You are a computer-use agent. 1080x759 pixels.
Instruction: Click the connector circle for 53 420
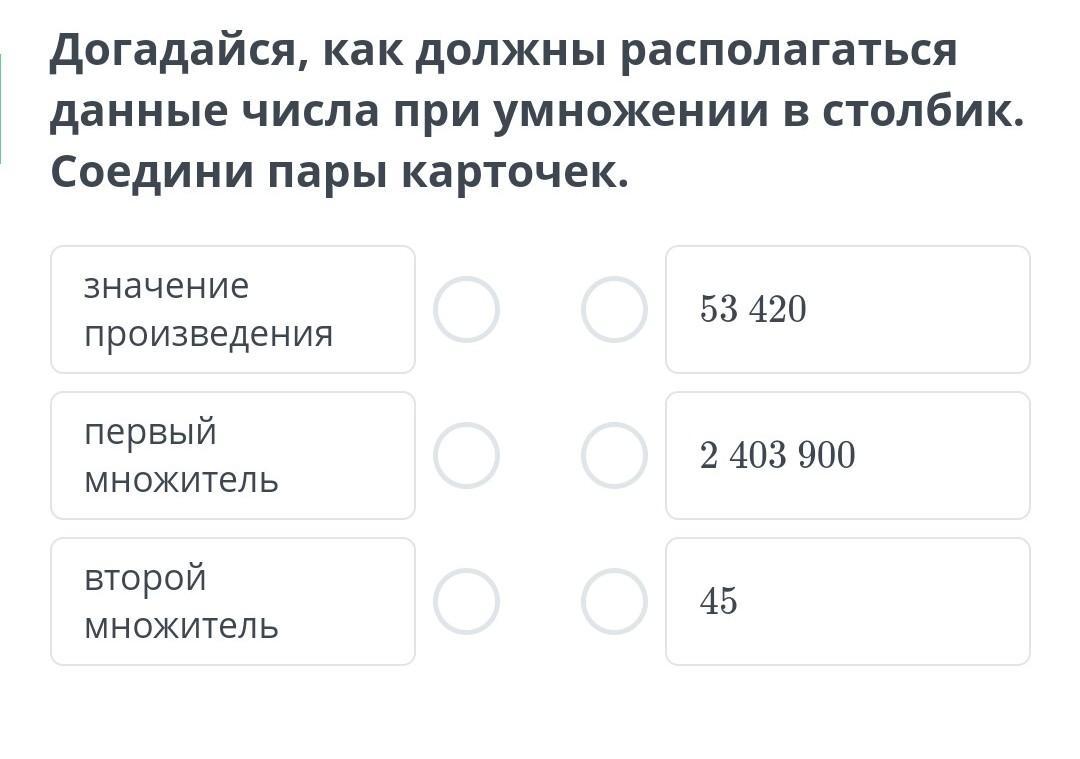(614, 310)
